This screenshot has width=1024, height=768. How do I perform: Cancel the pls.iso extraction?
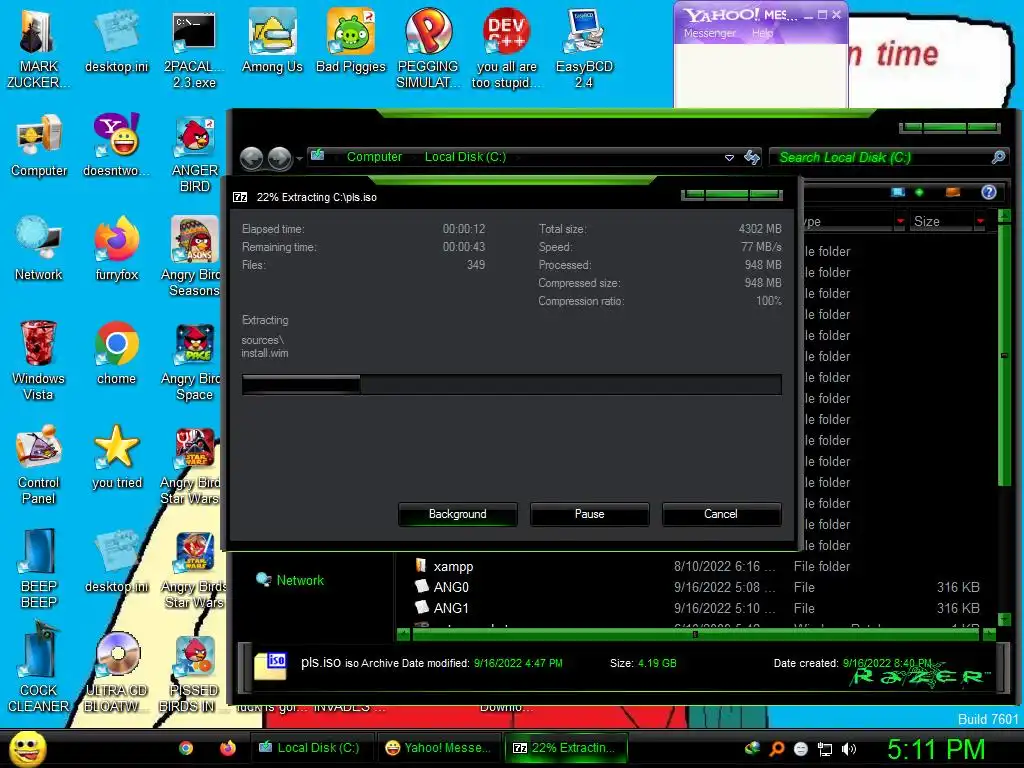pos(721,514)
